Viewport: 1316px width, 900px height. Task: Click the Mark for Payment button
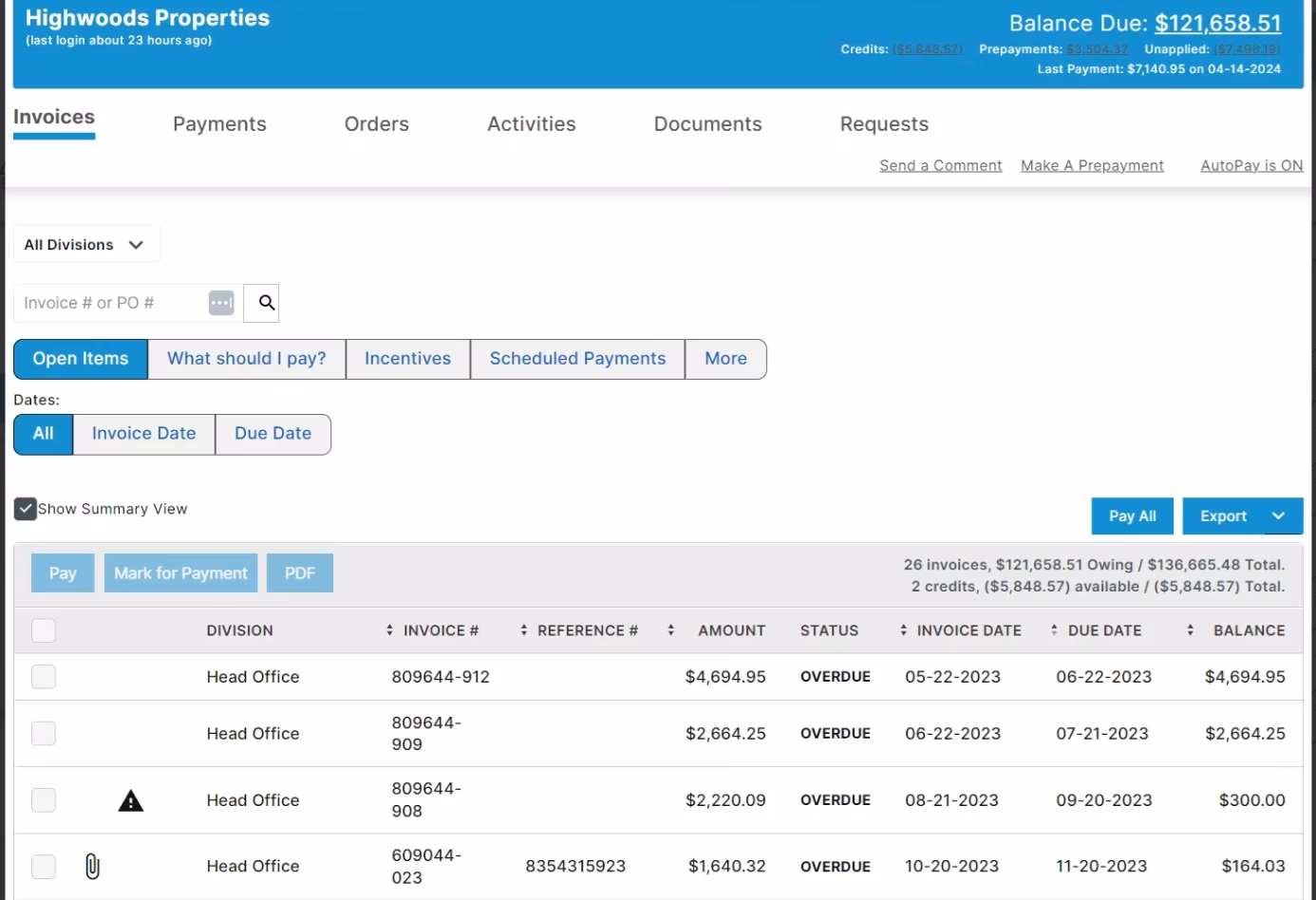coord(180,573)
